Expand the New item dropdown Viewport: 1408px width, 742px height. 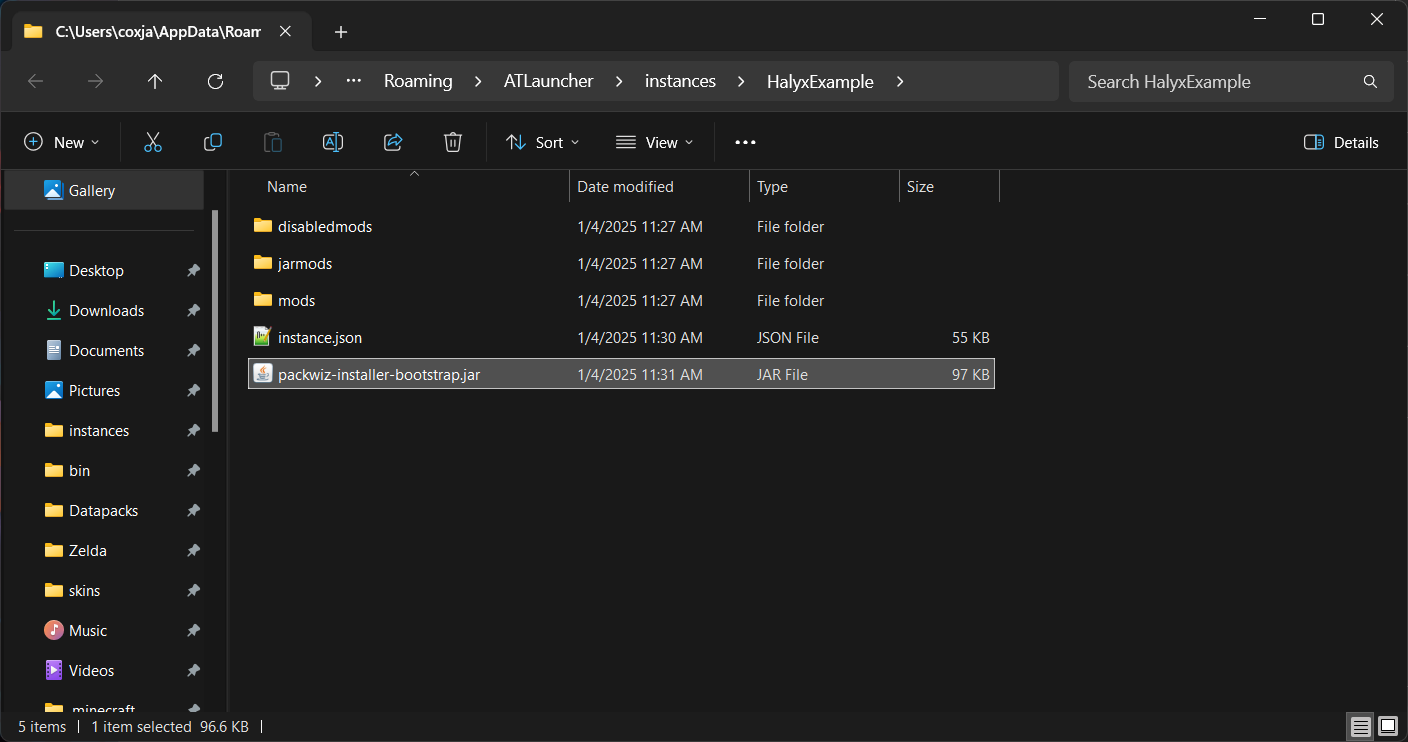click(x=62, y=142)
